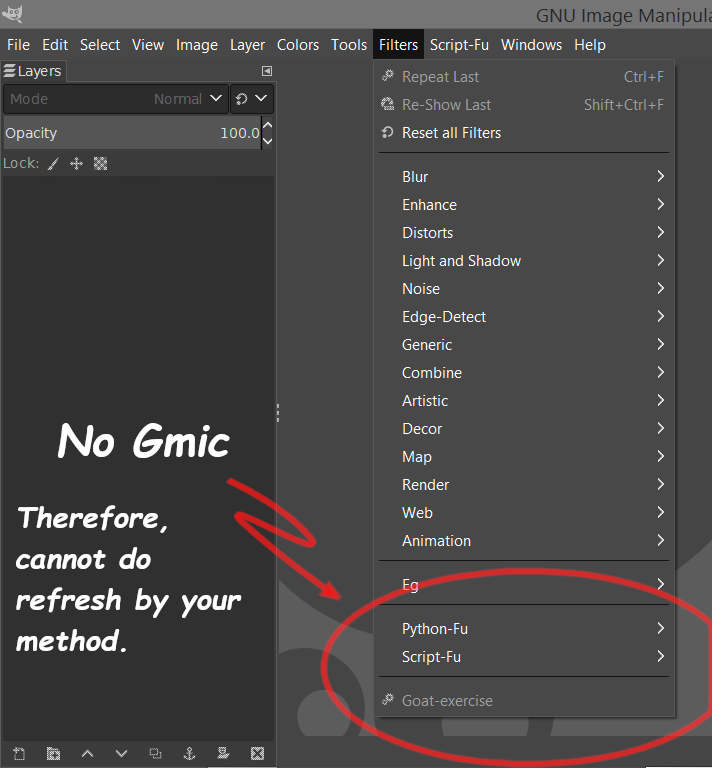Duplicate the layer icon
The width and height of the screenshot is (712, 768).
(155, 753)
